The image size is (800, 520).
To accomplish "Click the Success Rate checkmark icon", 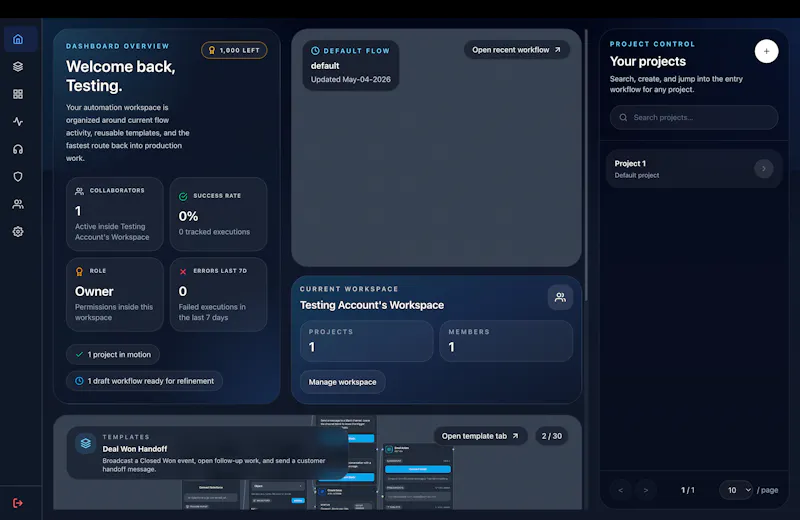I will click(183, 196).
